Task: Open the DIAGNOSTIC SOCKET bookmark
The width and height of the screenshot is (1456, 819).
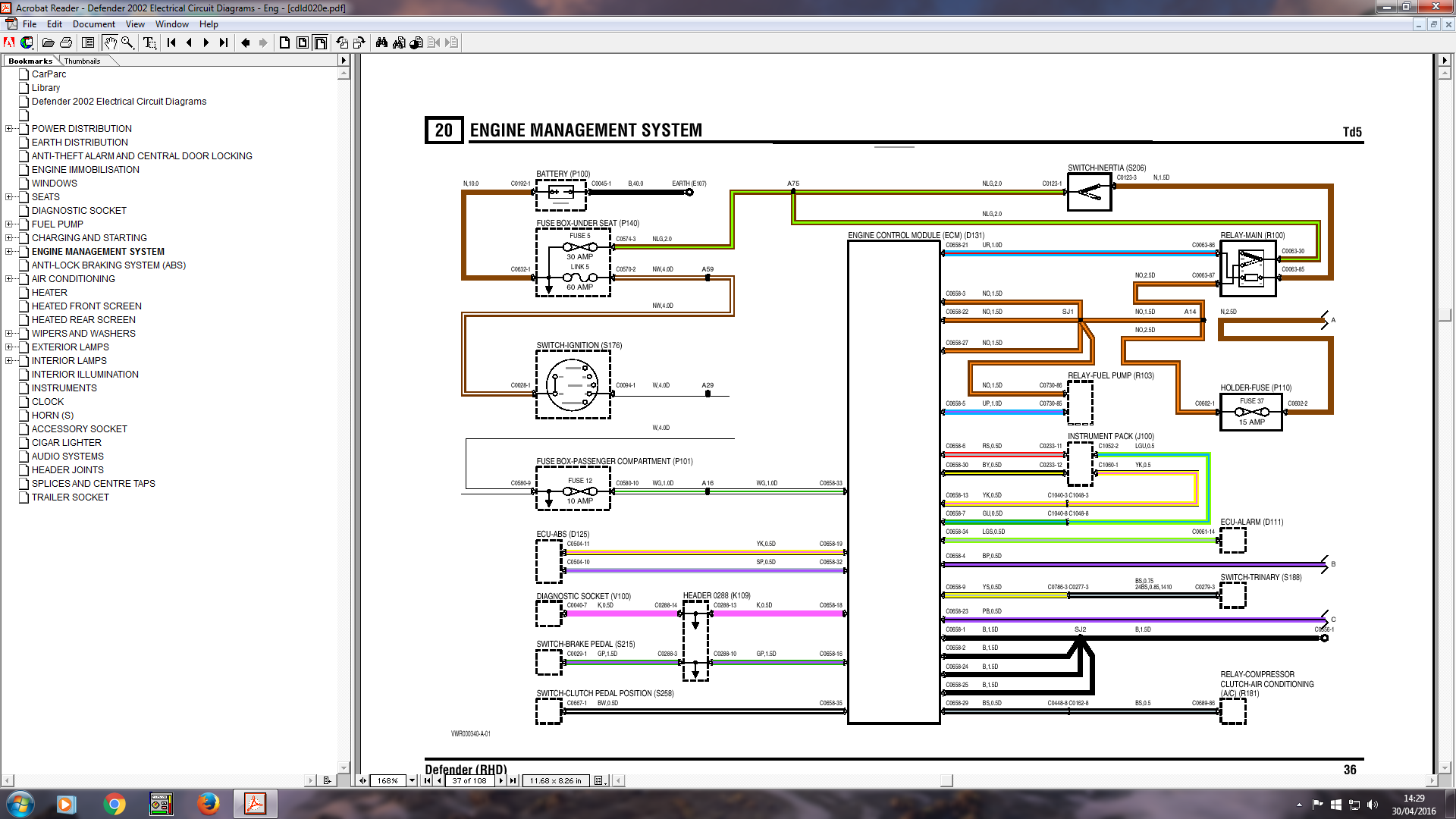Action: [79, 211]
